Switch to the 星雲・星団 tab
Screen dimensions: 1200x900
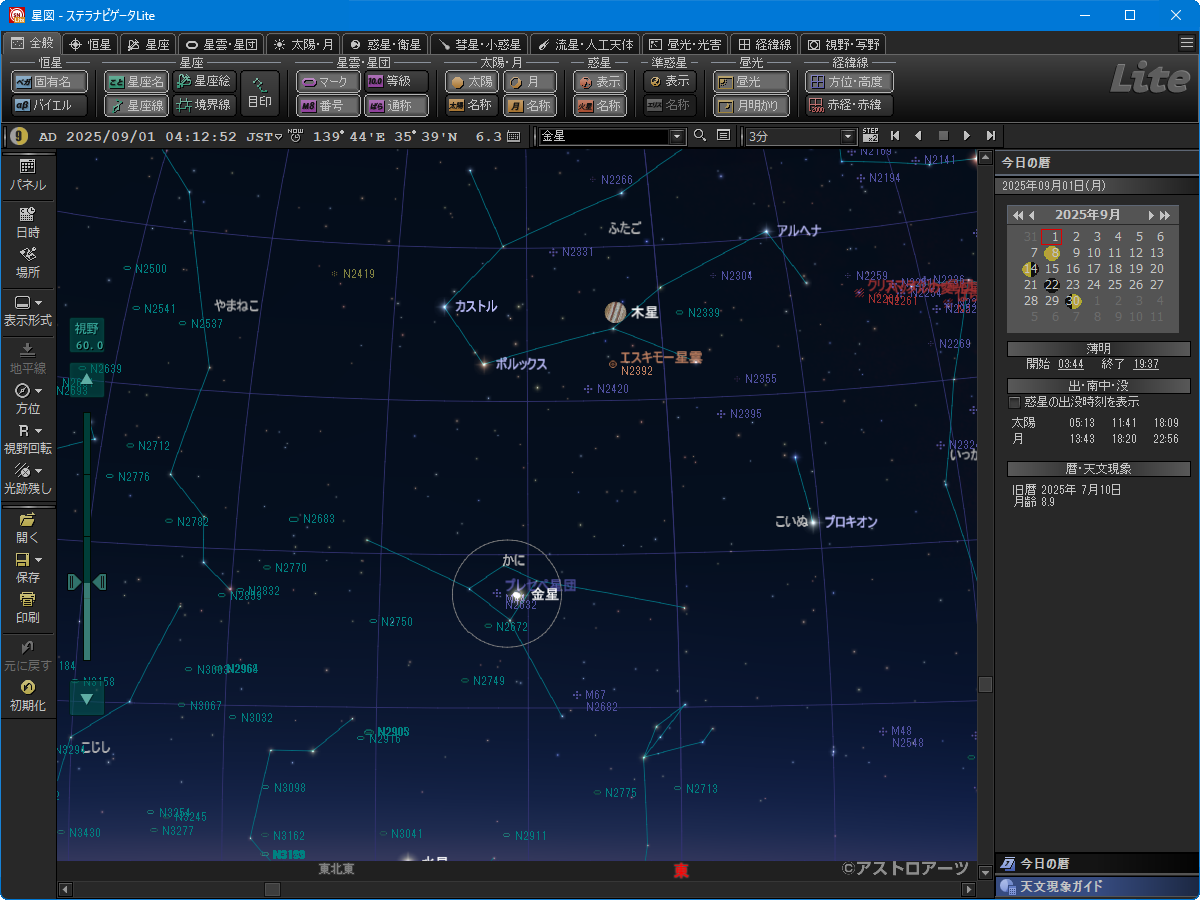[x=222, y=44]
